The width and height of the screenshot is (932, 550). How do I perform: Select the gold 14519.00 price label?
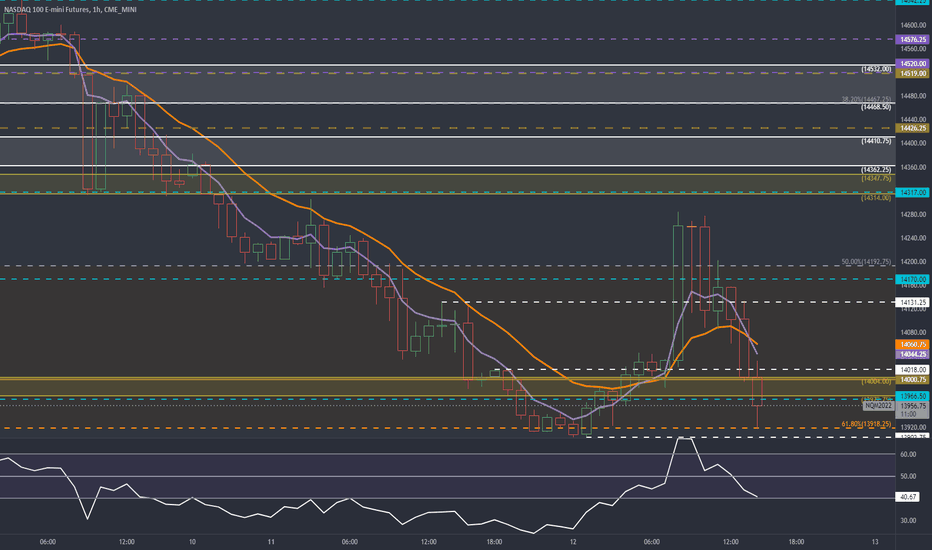tap(912, 73)
